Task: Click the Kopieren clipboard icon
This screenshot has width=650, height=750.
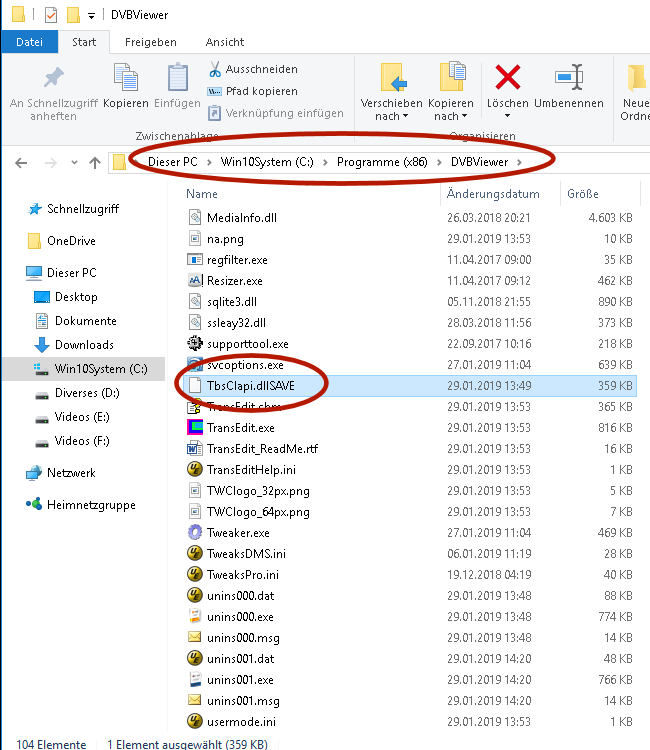Action: (x=126, y=77)
